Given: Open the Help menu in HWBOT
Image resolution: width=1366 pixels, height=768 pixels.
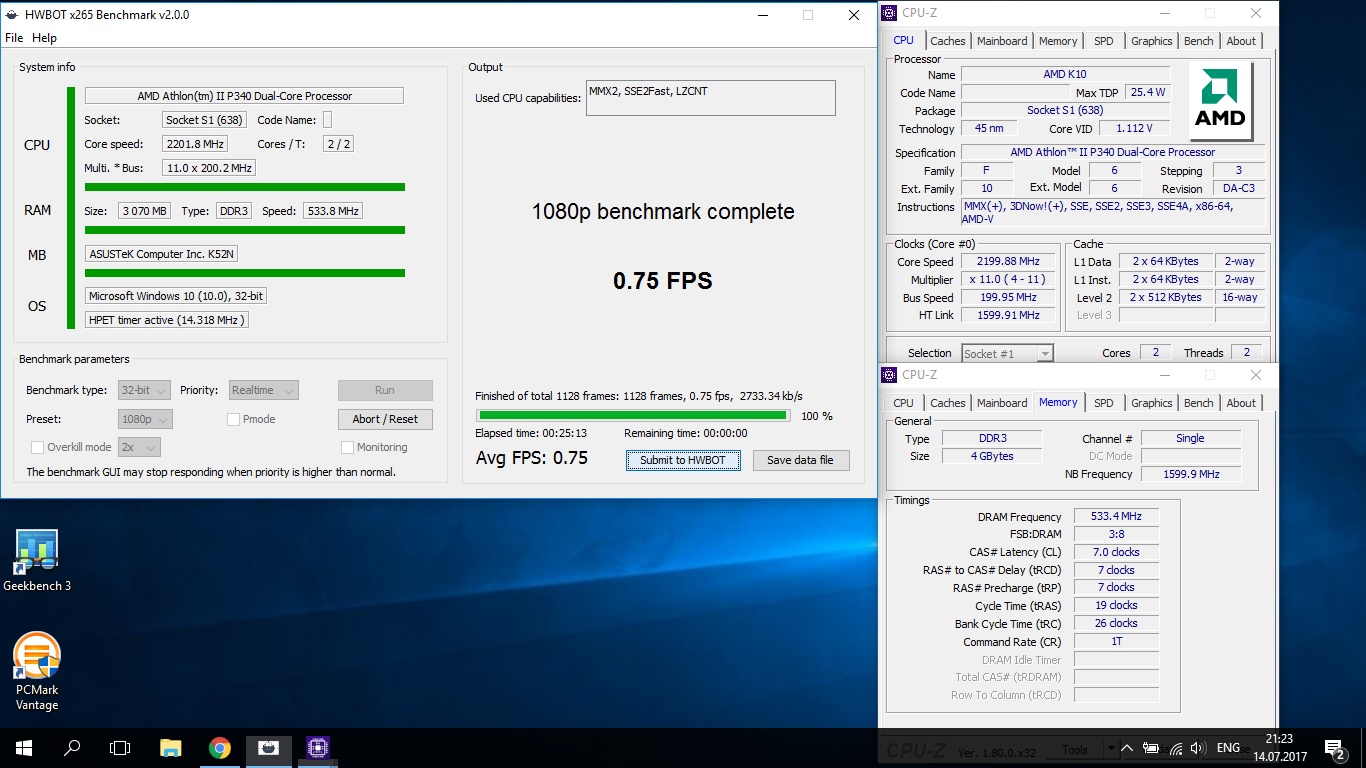Looking at the screenshot, I should [44, 38].
